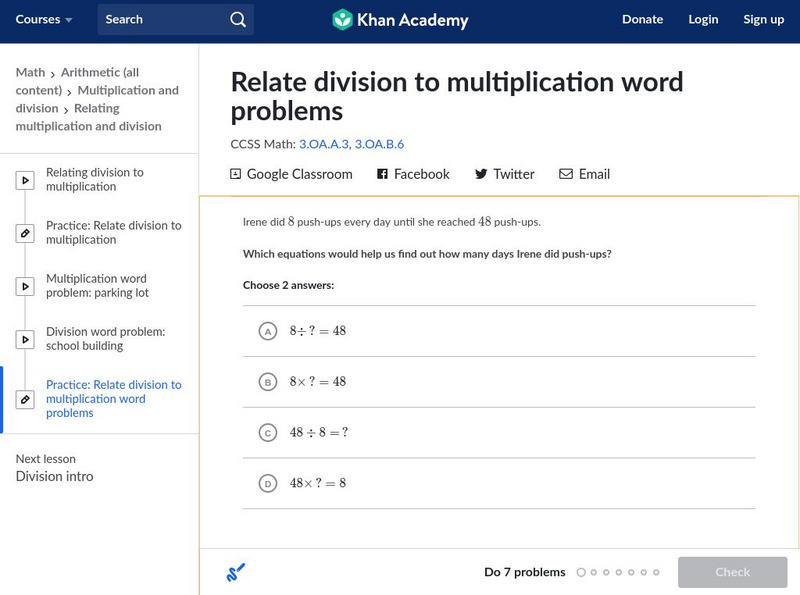Click the Math breadcrumb link
This screenshot has width=800, height=595.
(31, 72)
